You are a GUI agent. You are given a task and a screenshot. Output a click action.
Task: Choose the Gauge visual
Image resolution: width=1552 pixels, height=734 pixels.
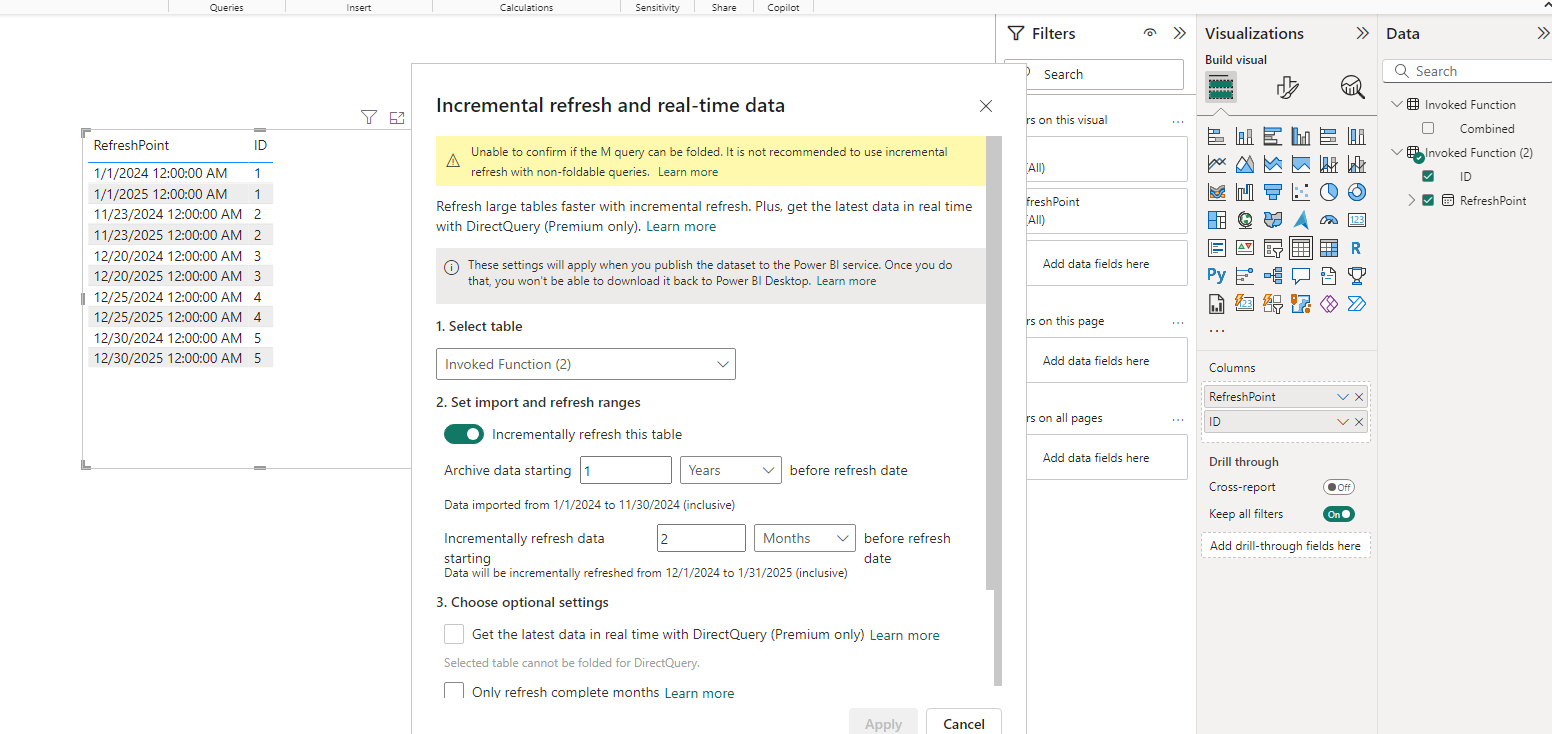tap(1329, 220)
